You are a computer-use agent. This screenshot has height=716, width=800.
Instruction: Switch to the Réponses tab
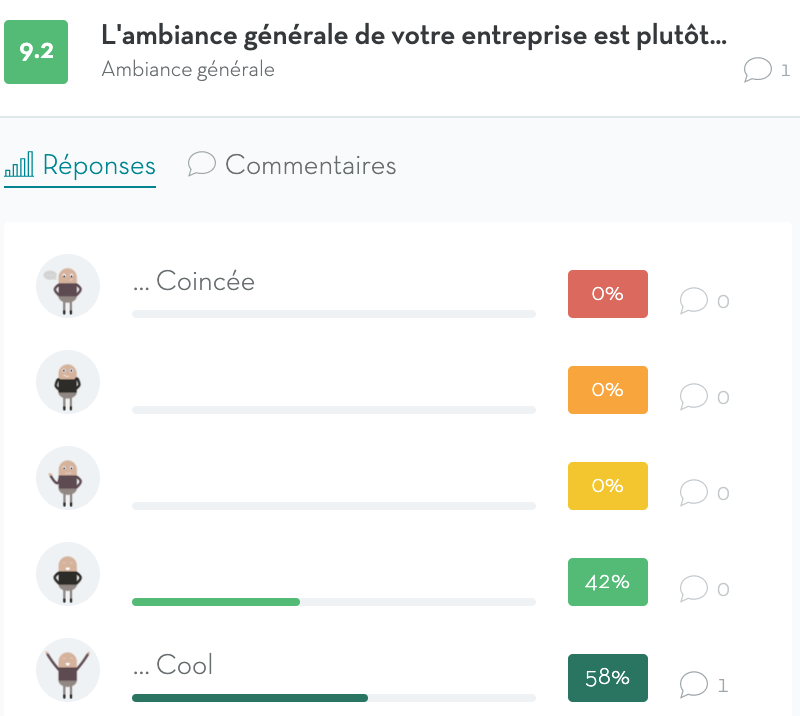80,165
